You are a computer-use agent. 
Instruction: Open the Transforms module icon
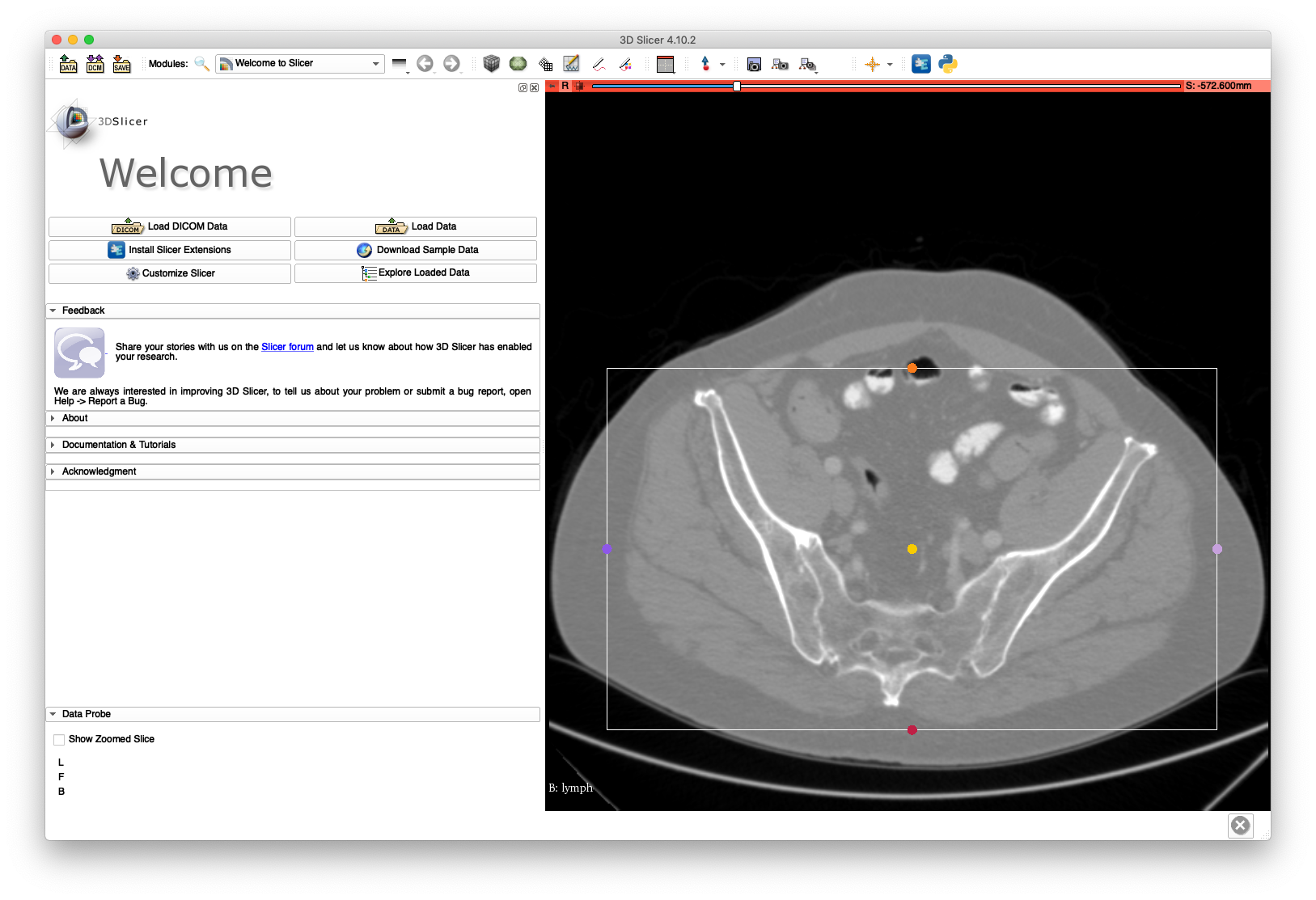545,64
